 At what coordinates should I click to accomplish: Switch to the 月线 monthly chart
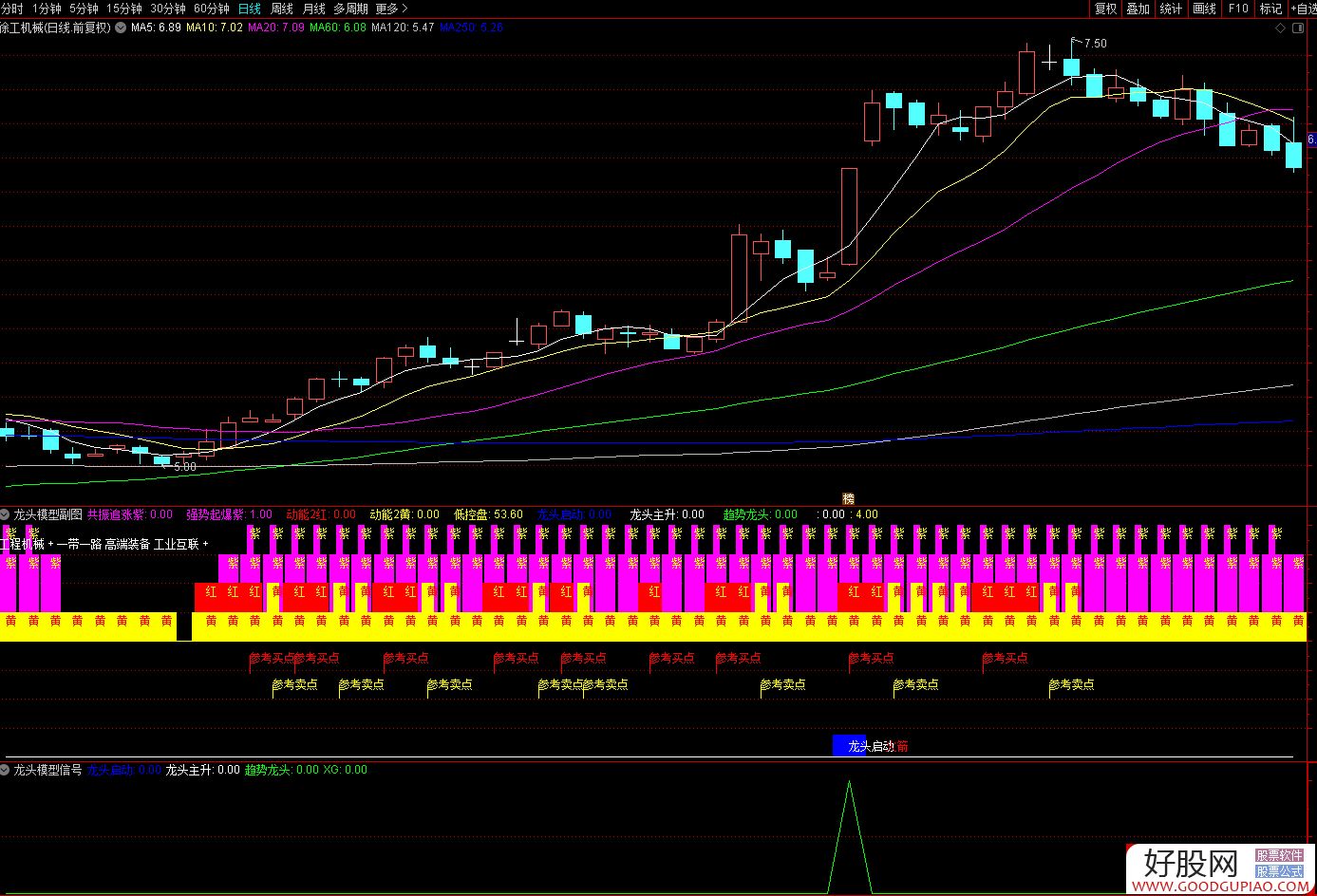[313, 9]
